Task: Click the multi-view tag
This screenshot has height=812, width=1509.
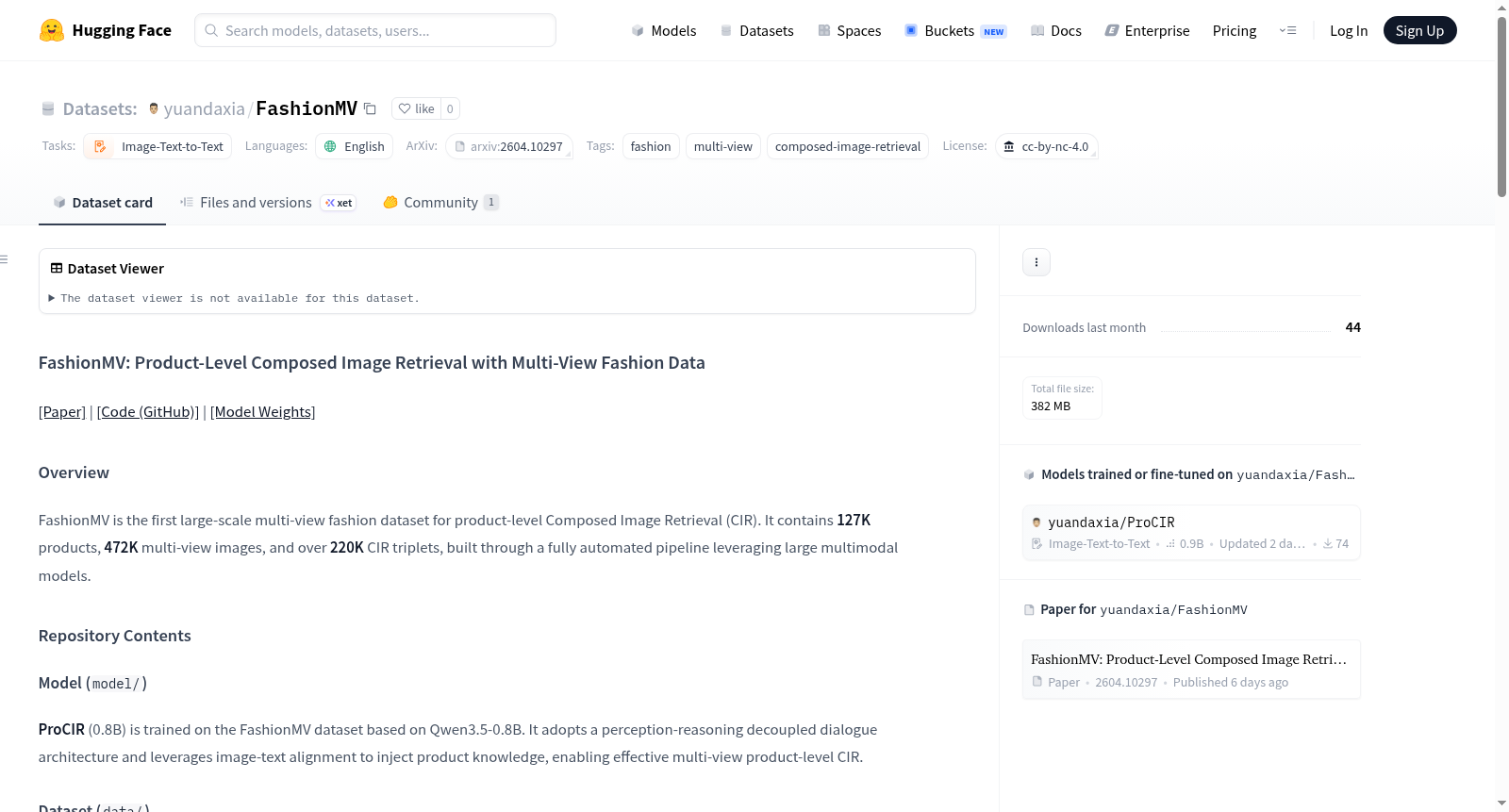Action: (x=723, y=146)
